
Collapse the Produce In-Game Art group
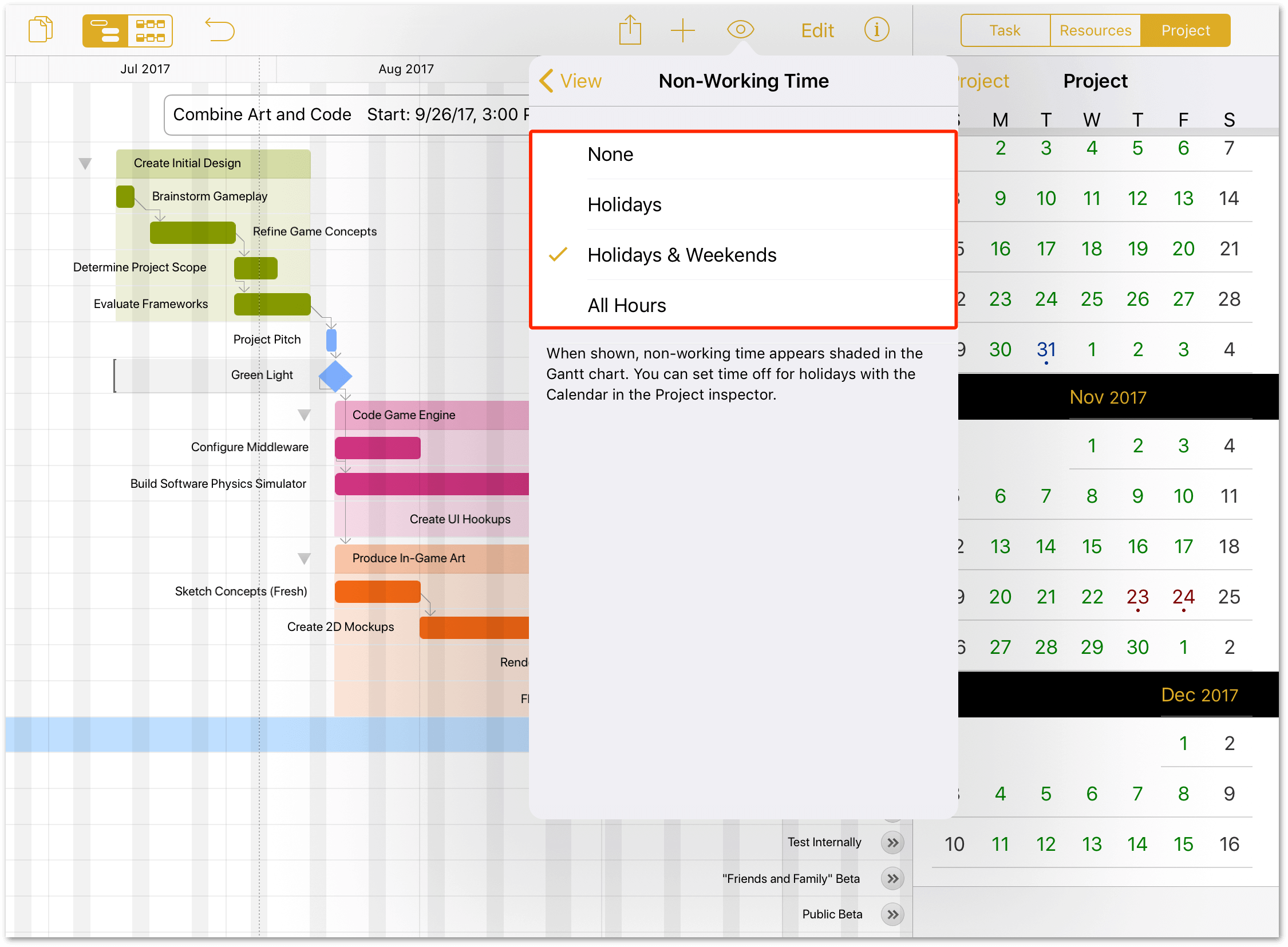(305, 558)
